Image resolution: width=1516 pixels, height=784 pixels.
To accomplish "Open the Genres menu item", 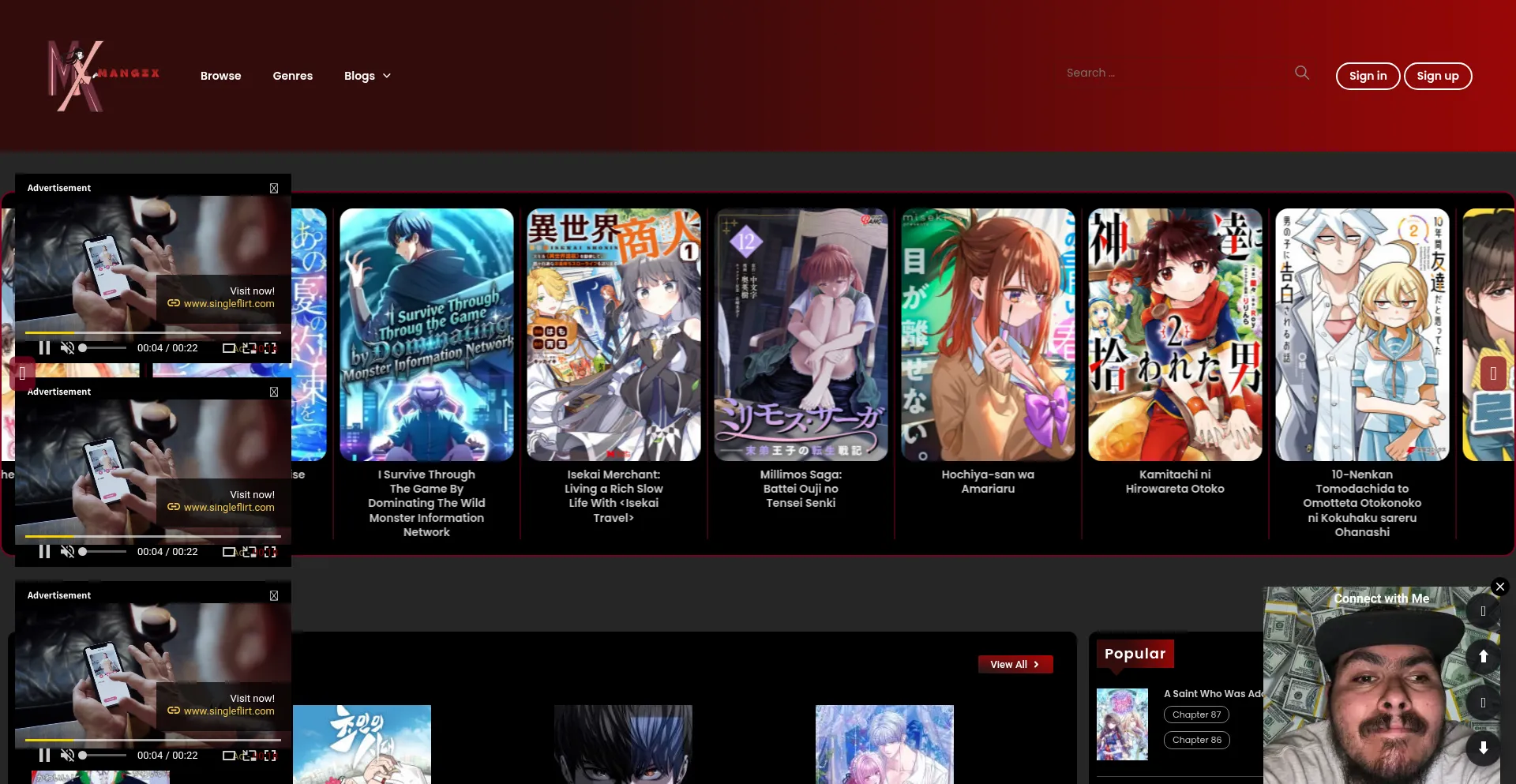I will [x=293, y=76].
